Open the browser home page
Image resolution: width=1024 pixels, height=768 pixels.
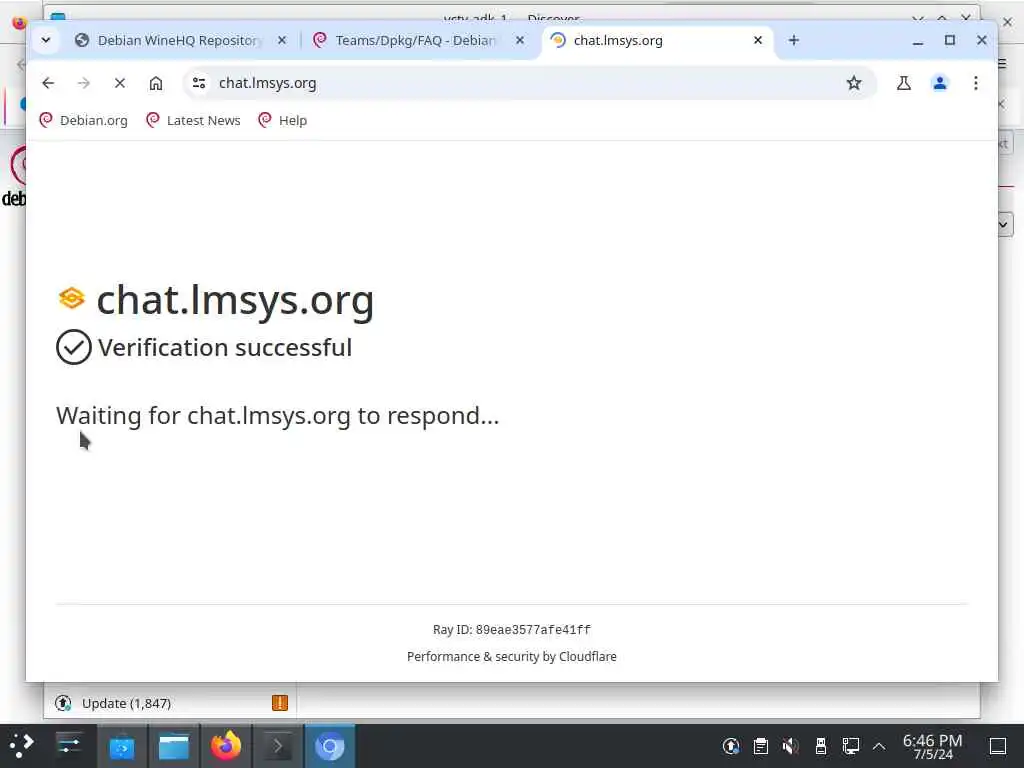(x=155, y=83)
